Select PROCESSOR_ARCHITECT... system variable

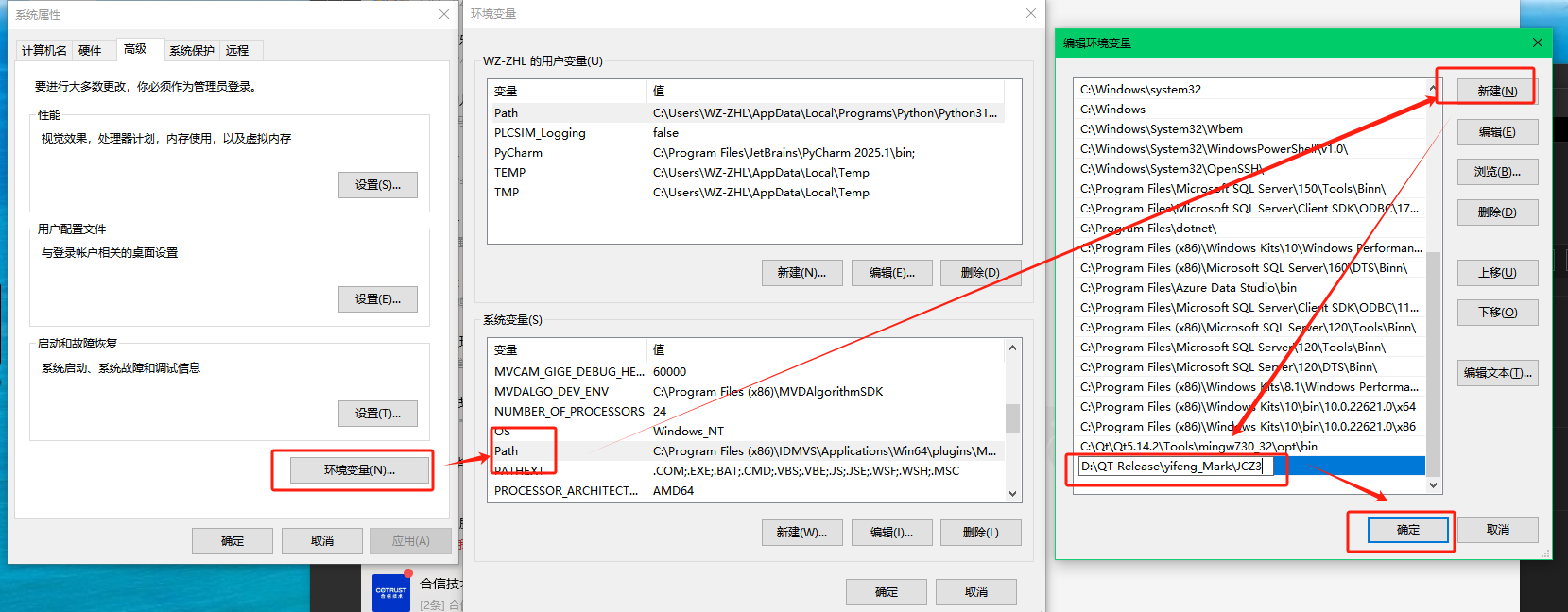click(745, 491)
